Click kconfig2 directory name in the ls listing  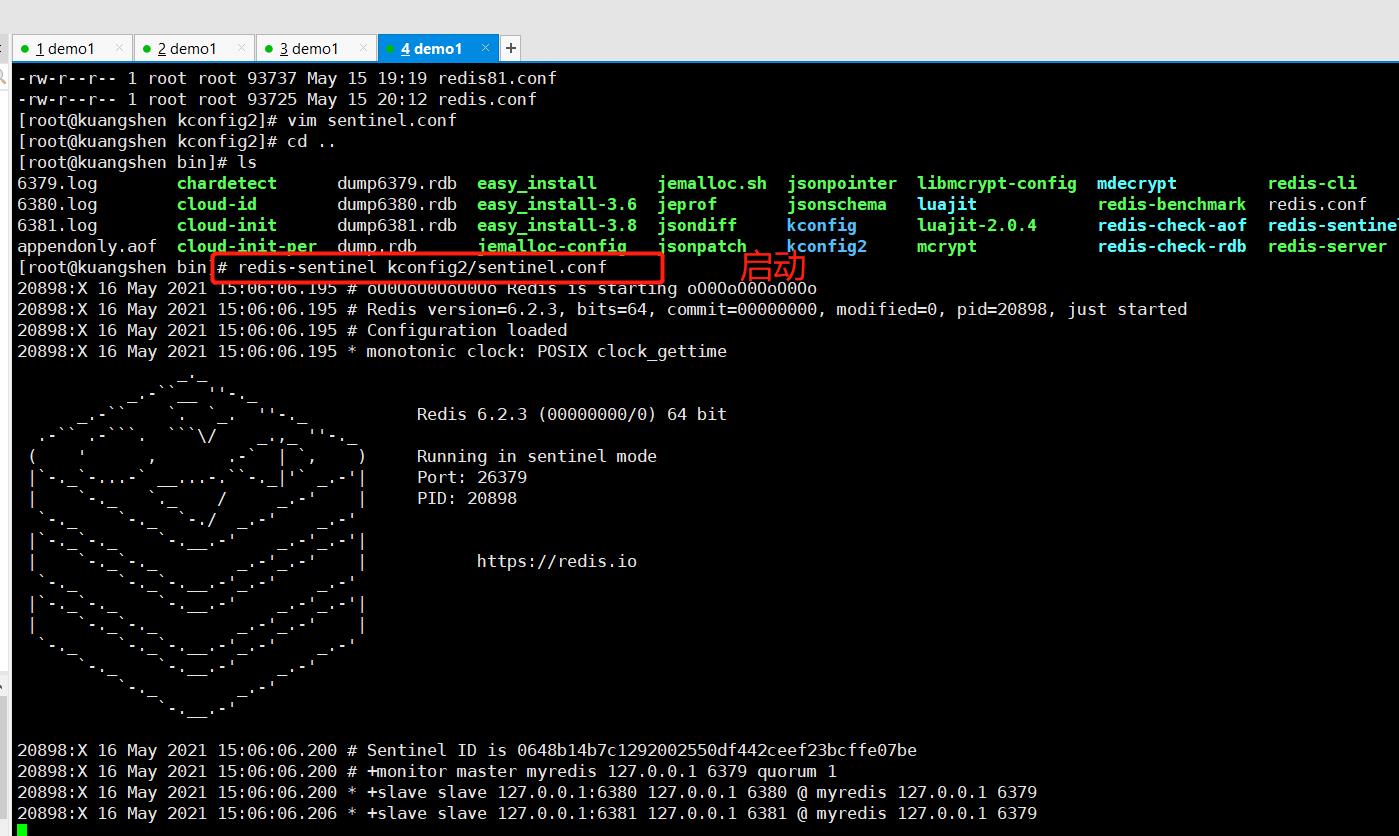827,246
